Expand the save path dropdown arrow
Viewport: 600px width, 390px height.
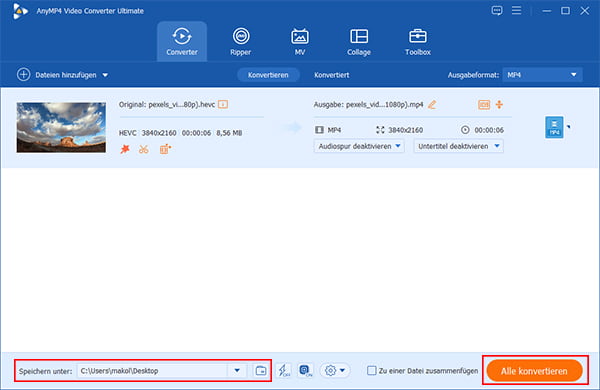pyautogui.click(x=237, y=370)
